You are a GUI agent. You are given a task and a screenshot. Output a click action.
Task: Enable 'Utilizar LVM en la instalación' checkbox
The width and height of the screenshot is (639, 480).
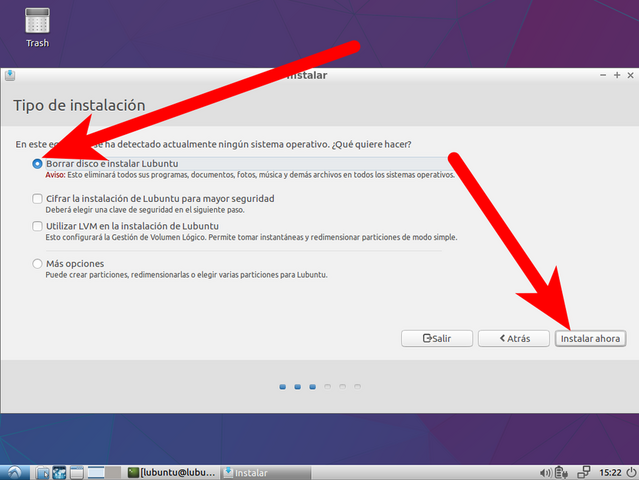(x=37, y=226)
